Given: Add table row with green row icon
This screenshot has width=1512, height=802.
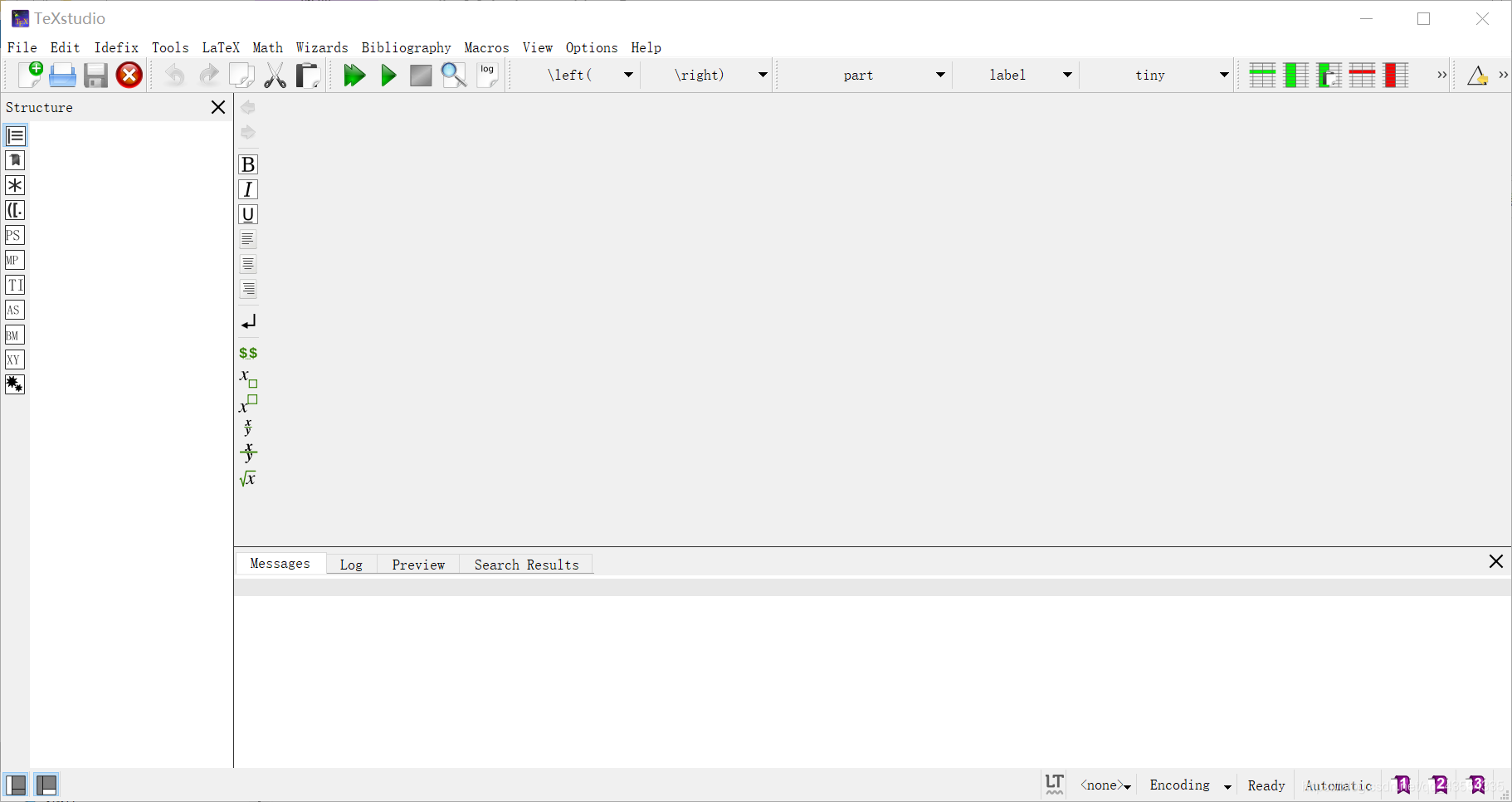Looking at the screenshot, I should (1262, 75).
